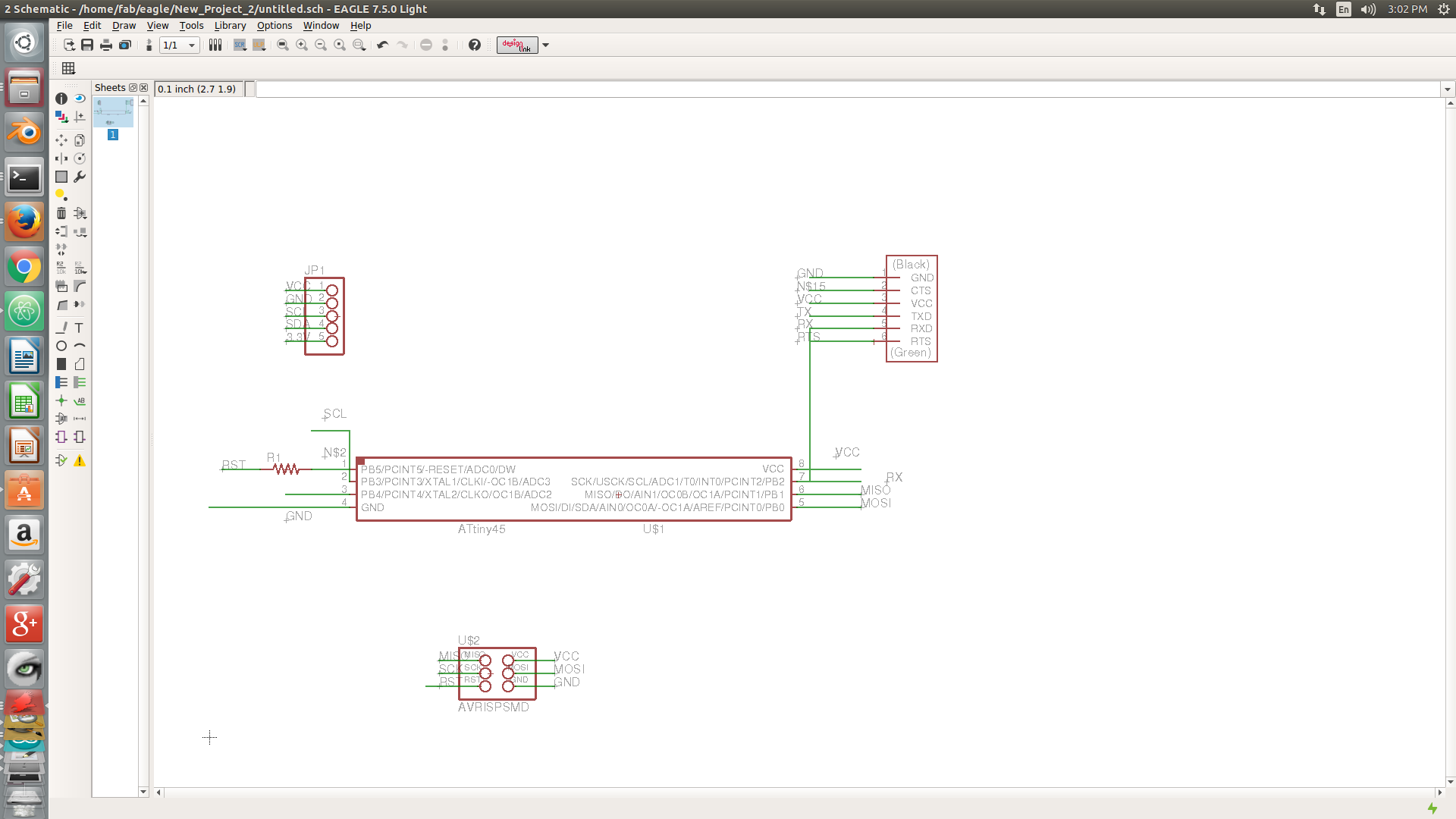This screenshot has width=1456, height=819.
Task: Select the Wire line drawing tool
Action: (61, 328)
